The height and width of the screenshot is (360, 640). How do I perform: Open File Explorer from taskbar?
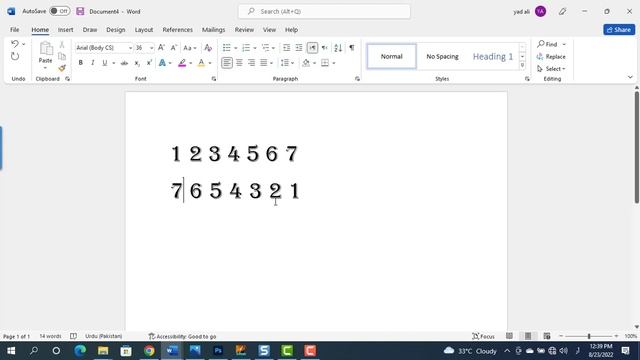(x=103, y=351)
